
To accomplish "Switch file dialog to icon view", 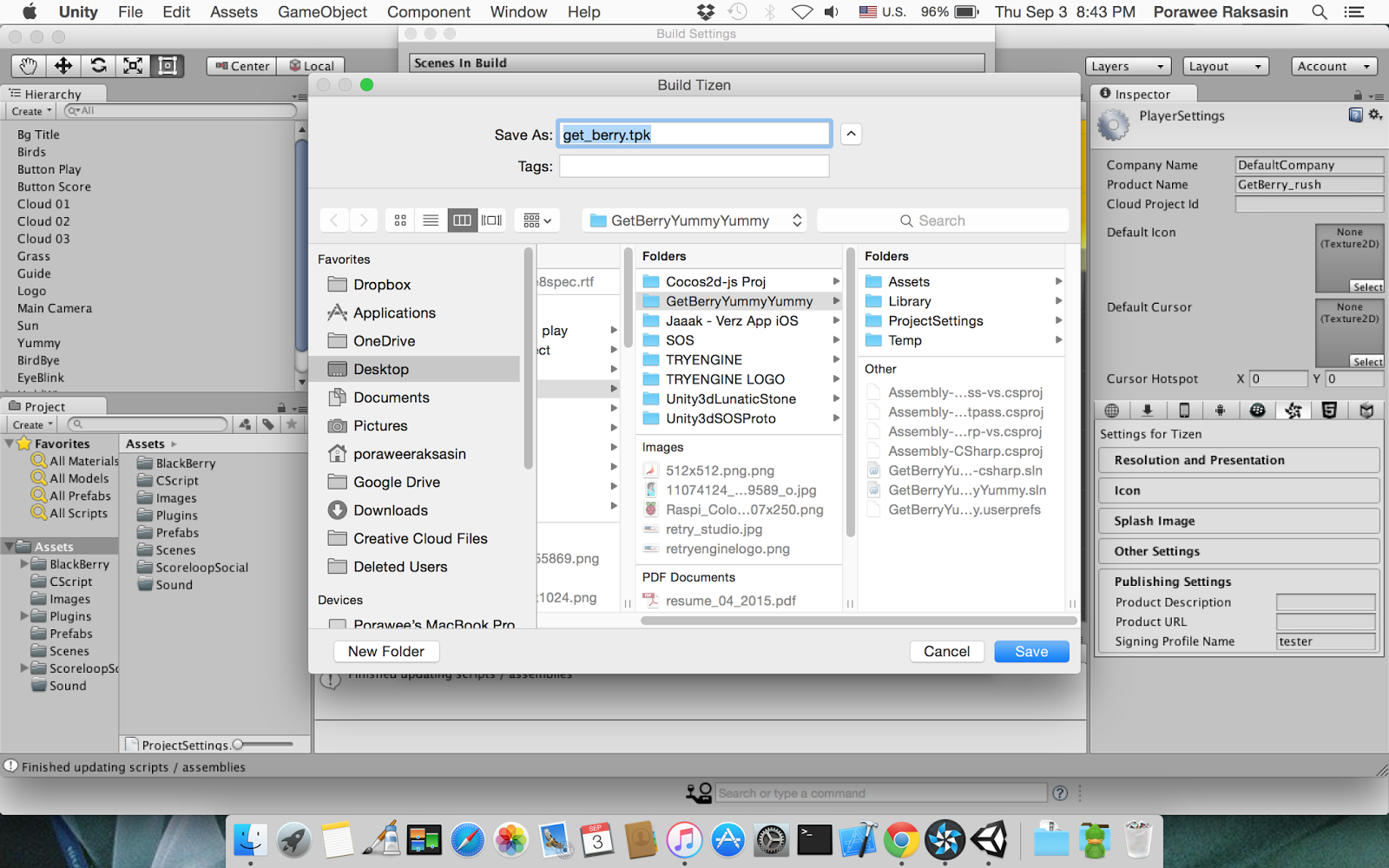I will [400, 220].
